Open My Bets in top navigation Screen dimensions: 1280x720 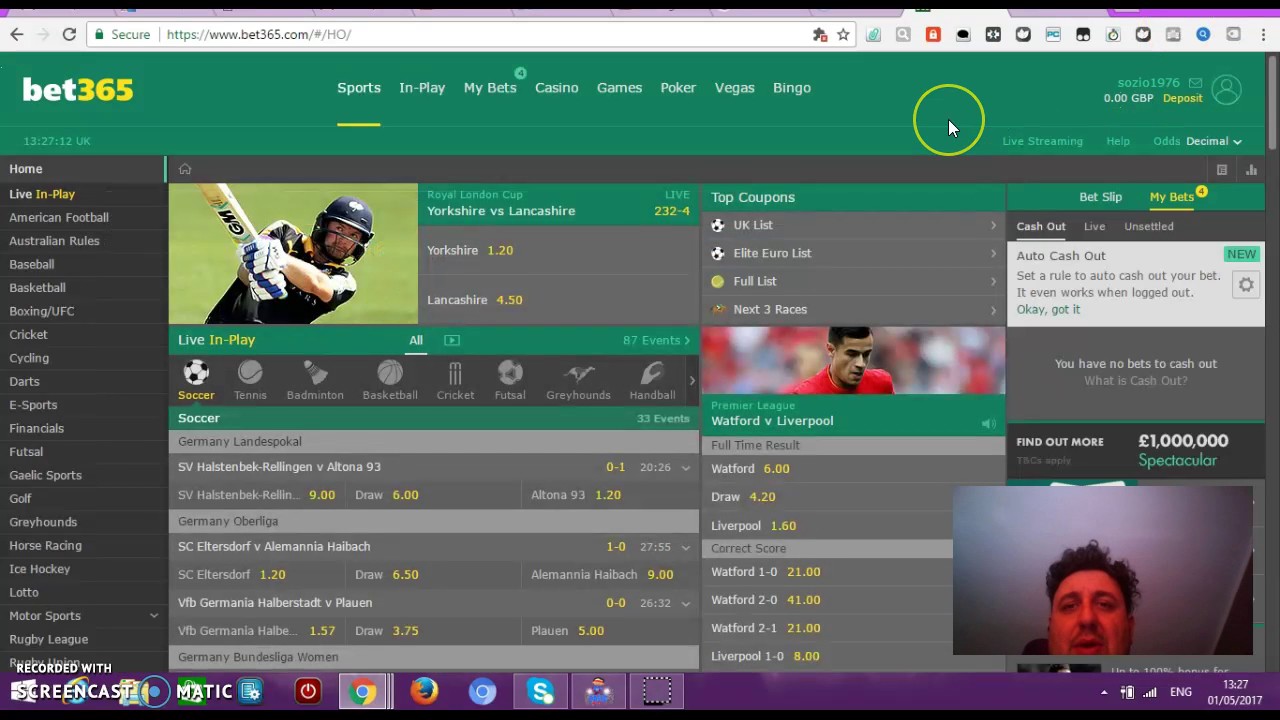click(490, 88)
